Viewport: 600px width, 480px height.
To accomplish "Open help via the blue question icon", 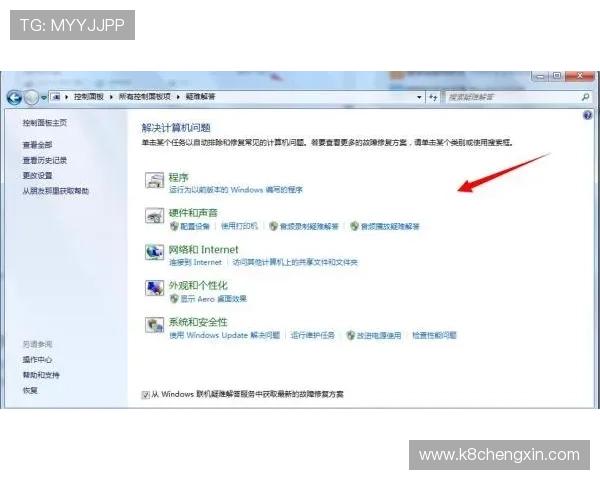I will pyautogui.click(x=587, y=115).
